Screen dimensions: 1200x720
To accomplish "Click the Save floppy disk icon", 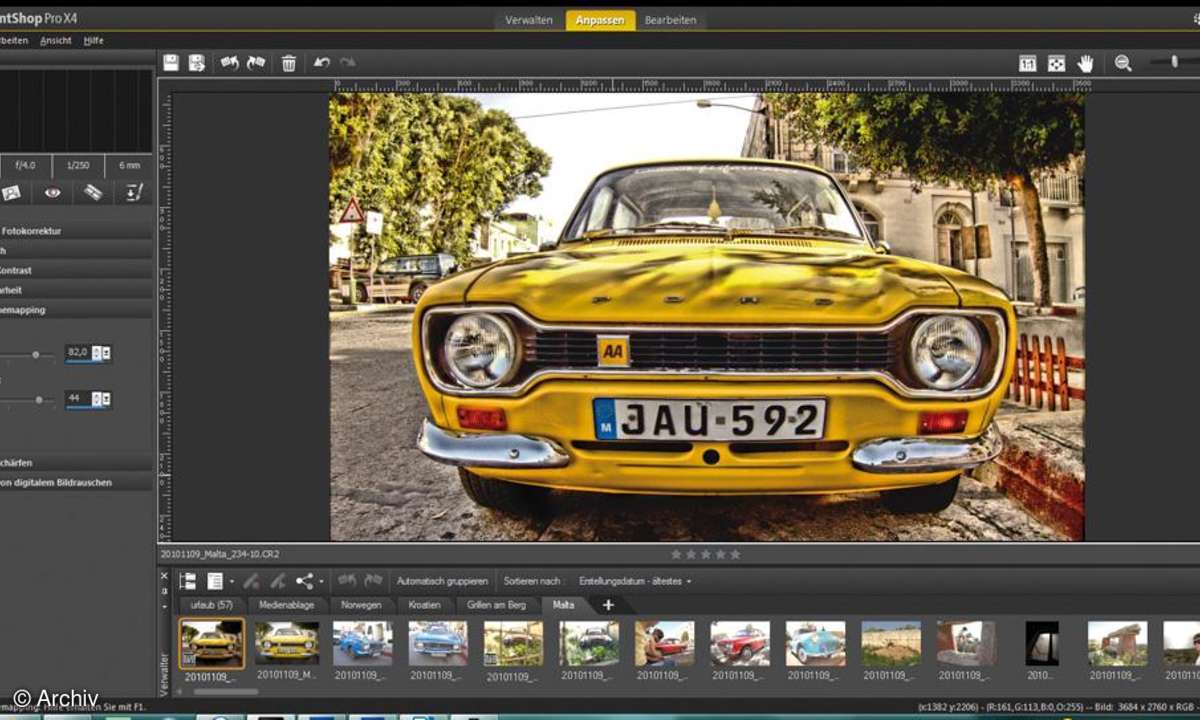I will (171, 63).
